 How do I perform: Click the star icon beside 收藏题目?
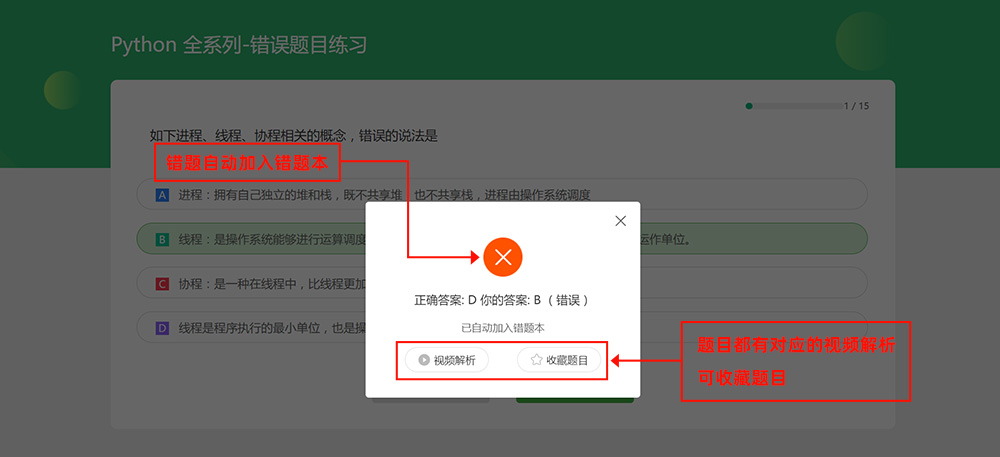tap(536, 360)
